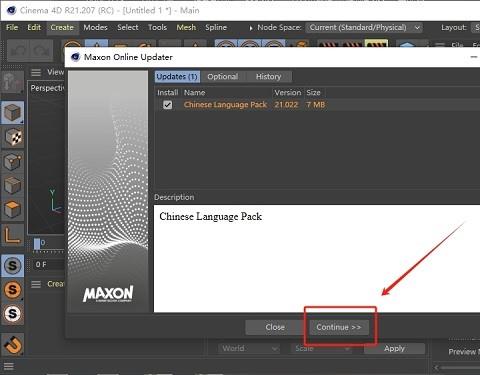The width and height of the screenshot is (480, 375).
Task: Click the timeline frame 0 marker
Action: click(x=37, y=243)
